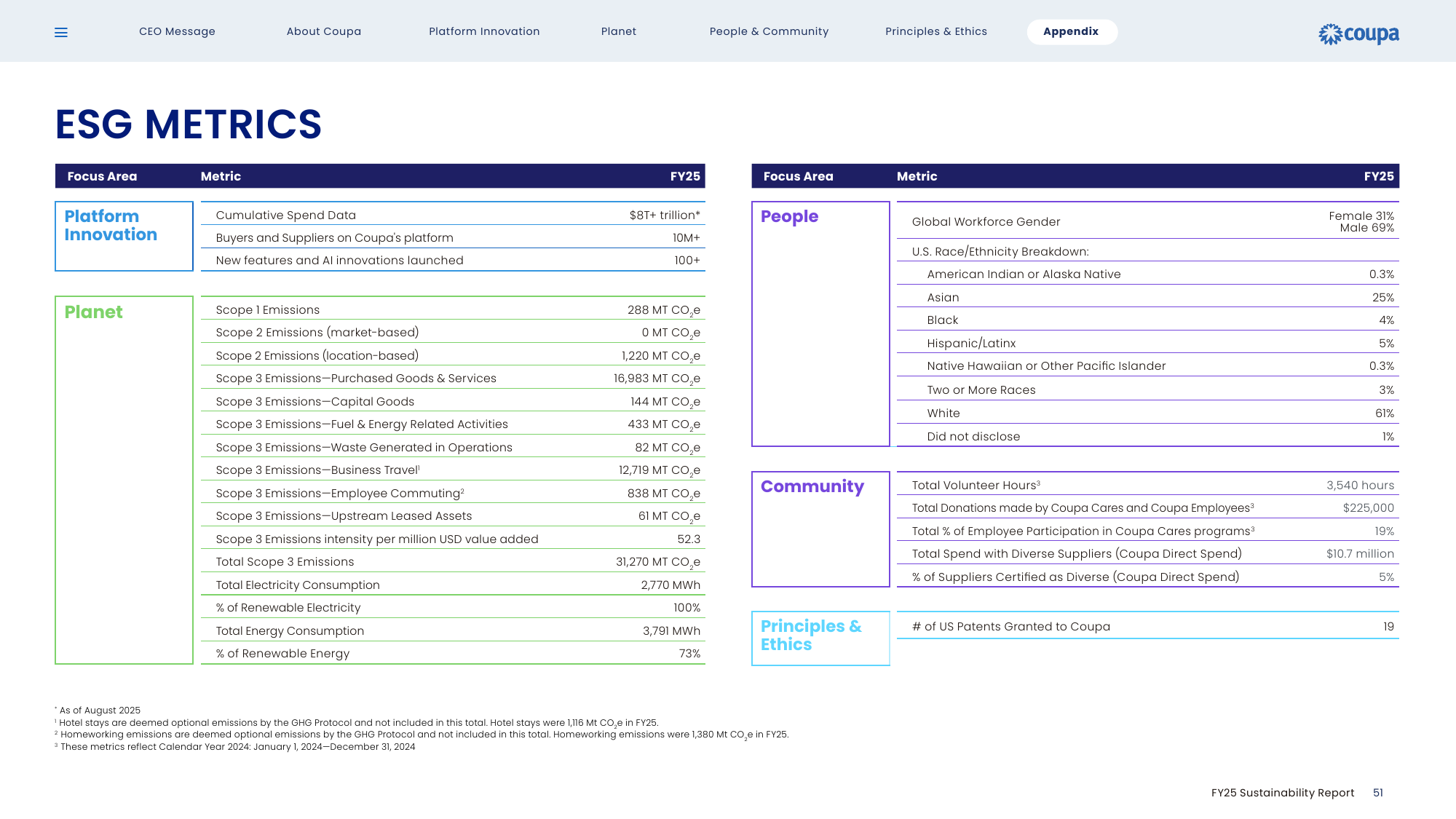1456x819 pixels.
Task: Click 'New features and AI innovations launched'
Action: click(339, 261)
